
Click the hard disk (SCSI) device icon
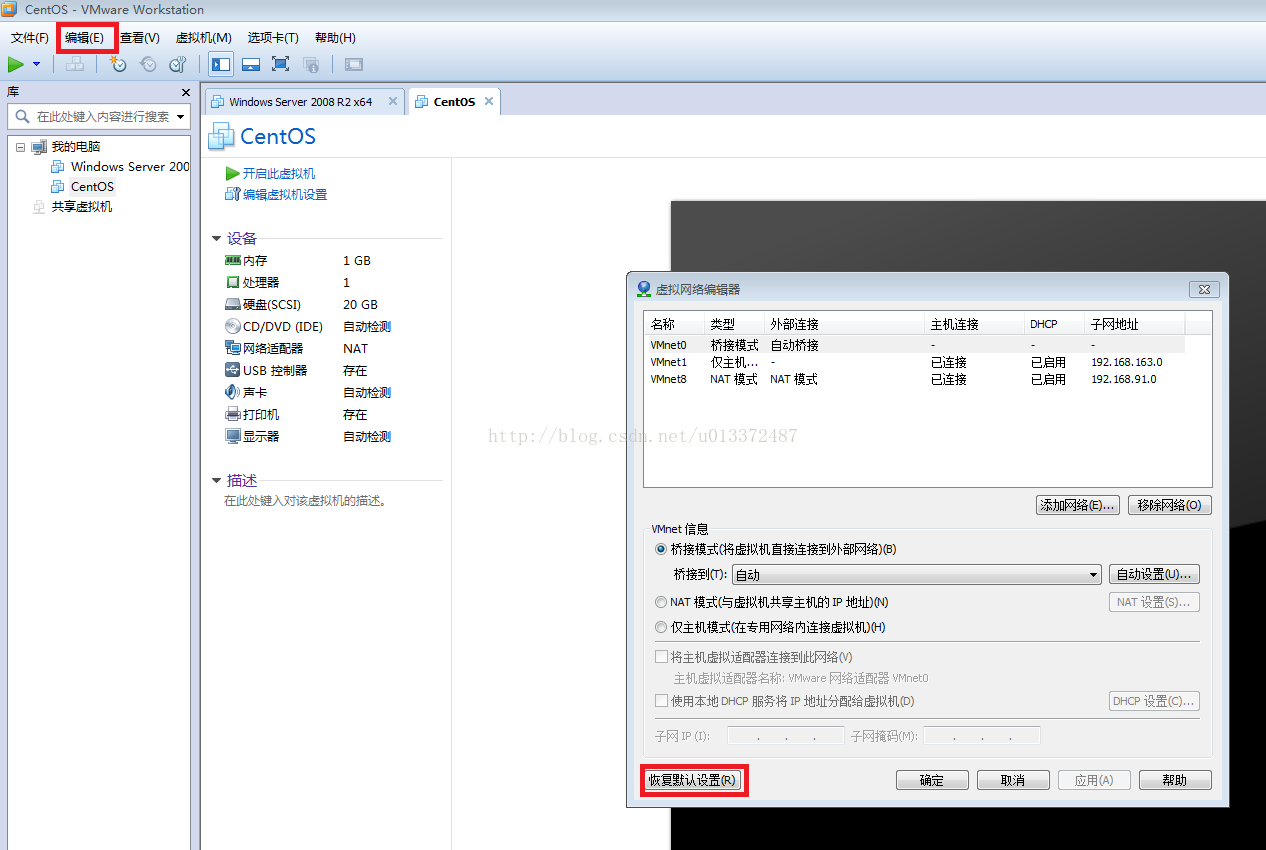pyautogui.click(x=233, y=305)
